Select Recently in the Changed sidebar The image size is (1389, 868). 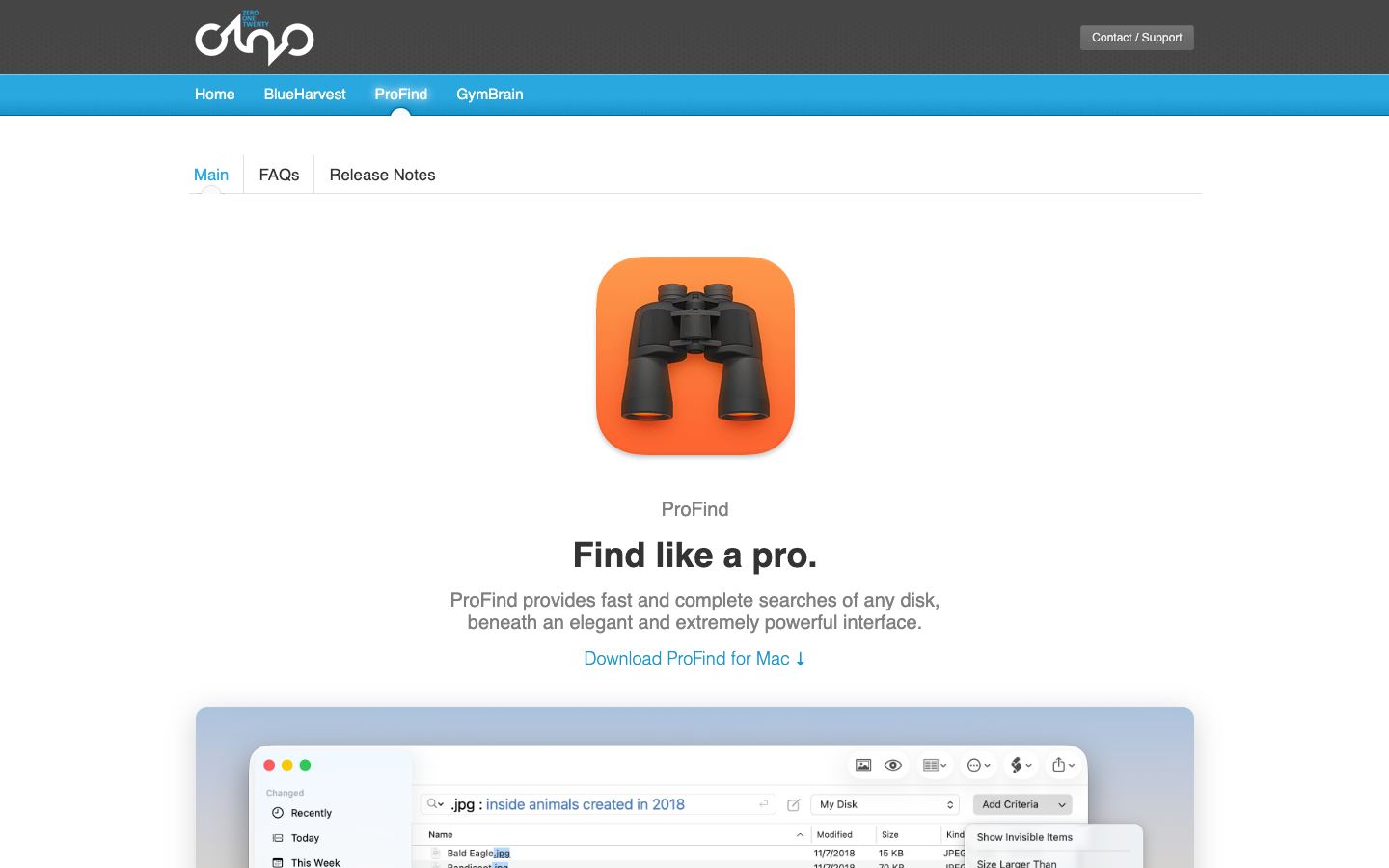[x=311, y=813]
